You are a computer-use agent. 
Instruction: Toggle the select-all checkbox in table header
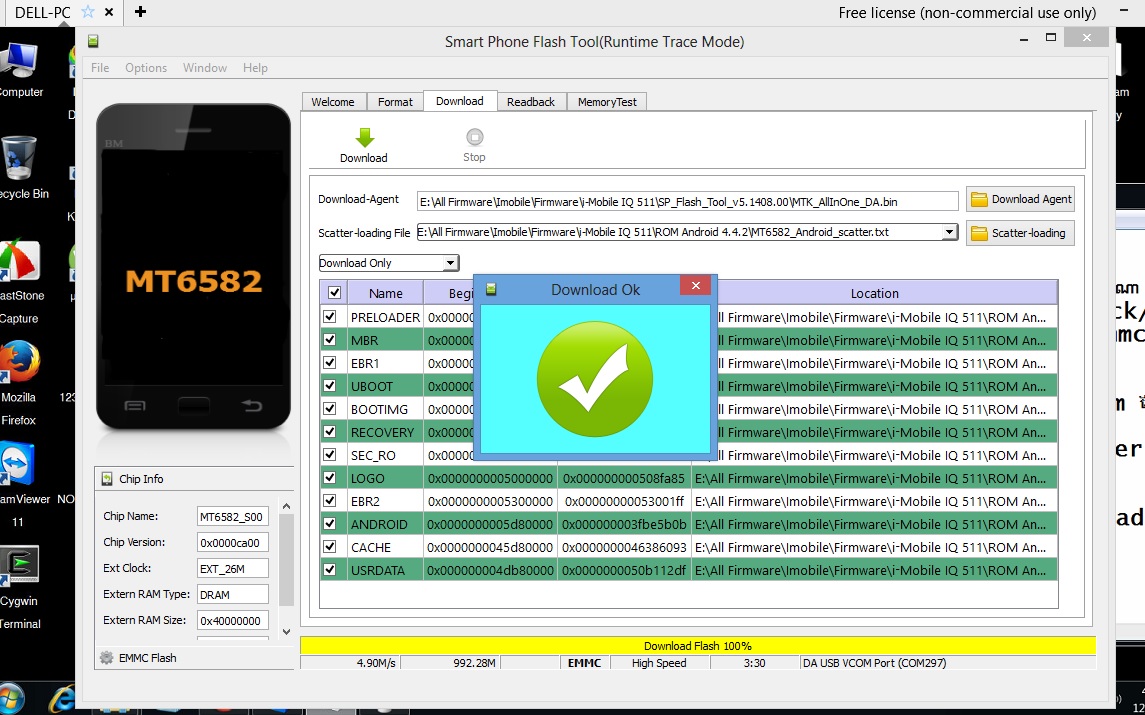tap(334, 293)
